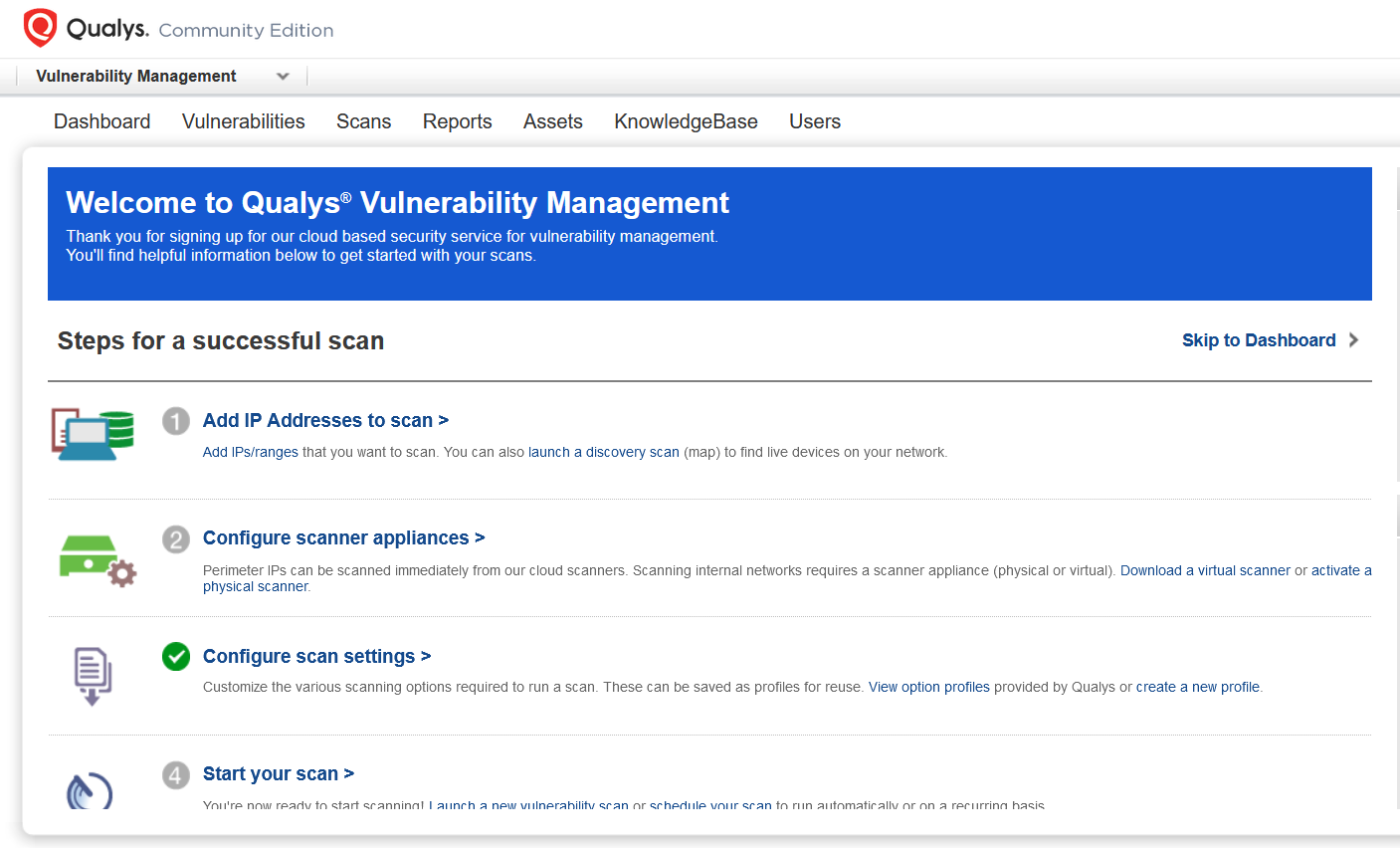Go to the Vulnerabilities tab
The image size is (1400, 848).
click(x=244, y=121)
